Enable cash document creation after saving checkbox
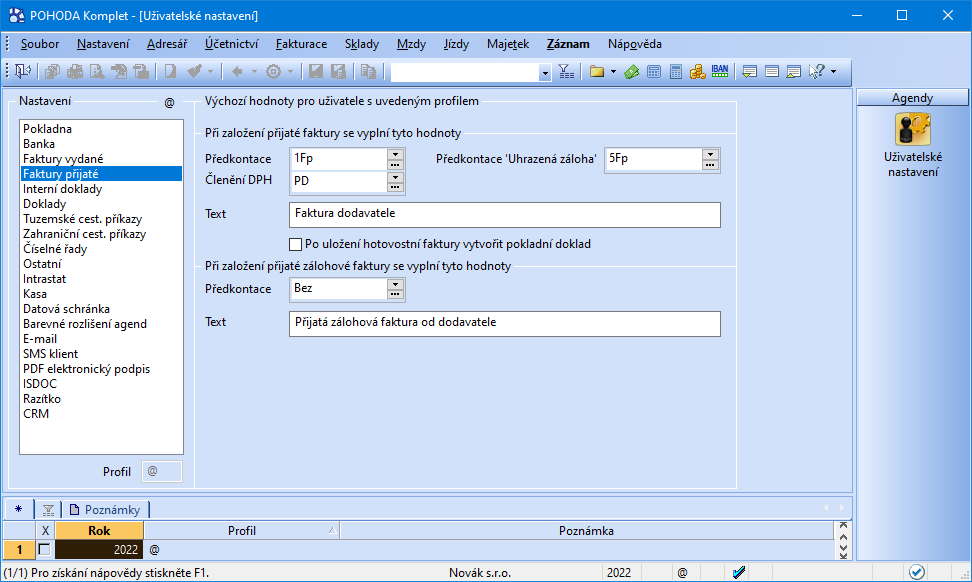This screenshot has height=582, width=972. pos(296,244)
